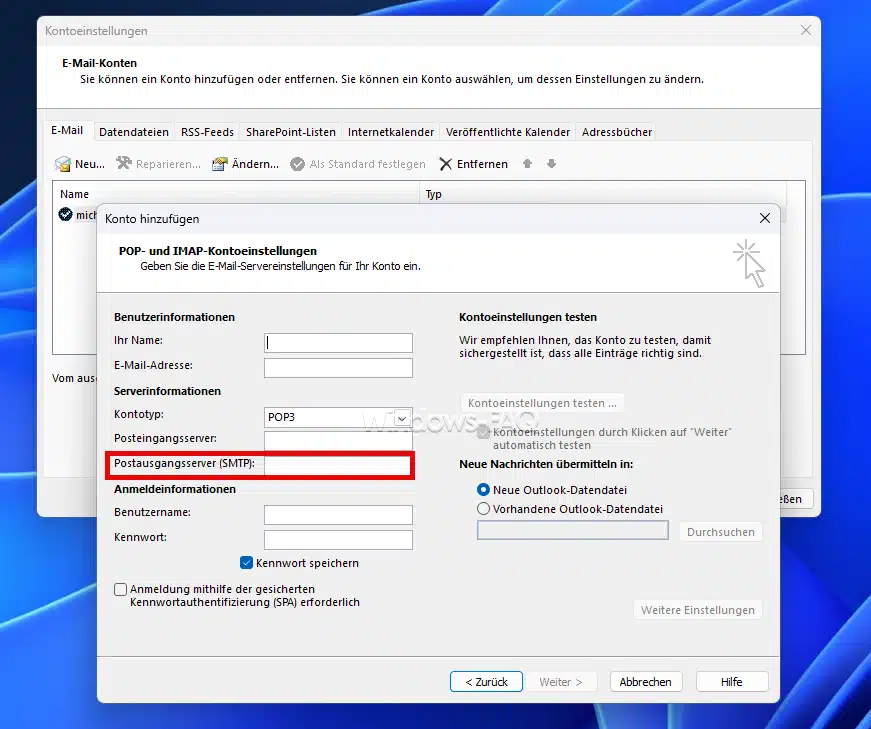Close the Konto hinzufügen dialog
Screen dimensions: 871x729
coord(765,218)
